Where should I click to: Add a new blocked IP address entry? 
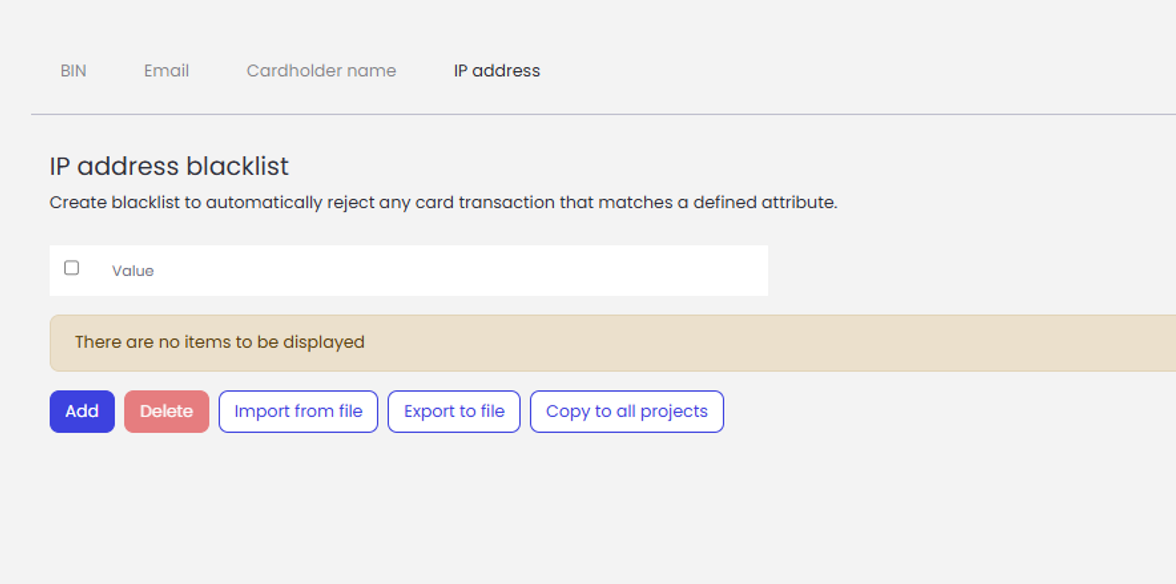[x=82, y=412]
